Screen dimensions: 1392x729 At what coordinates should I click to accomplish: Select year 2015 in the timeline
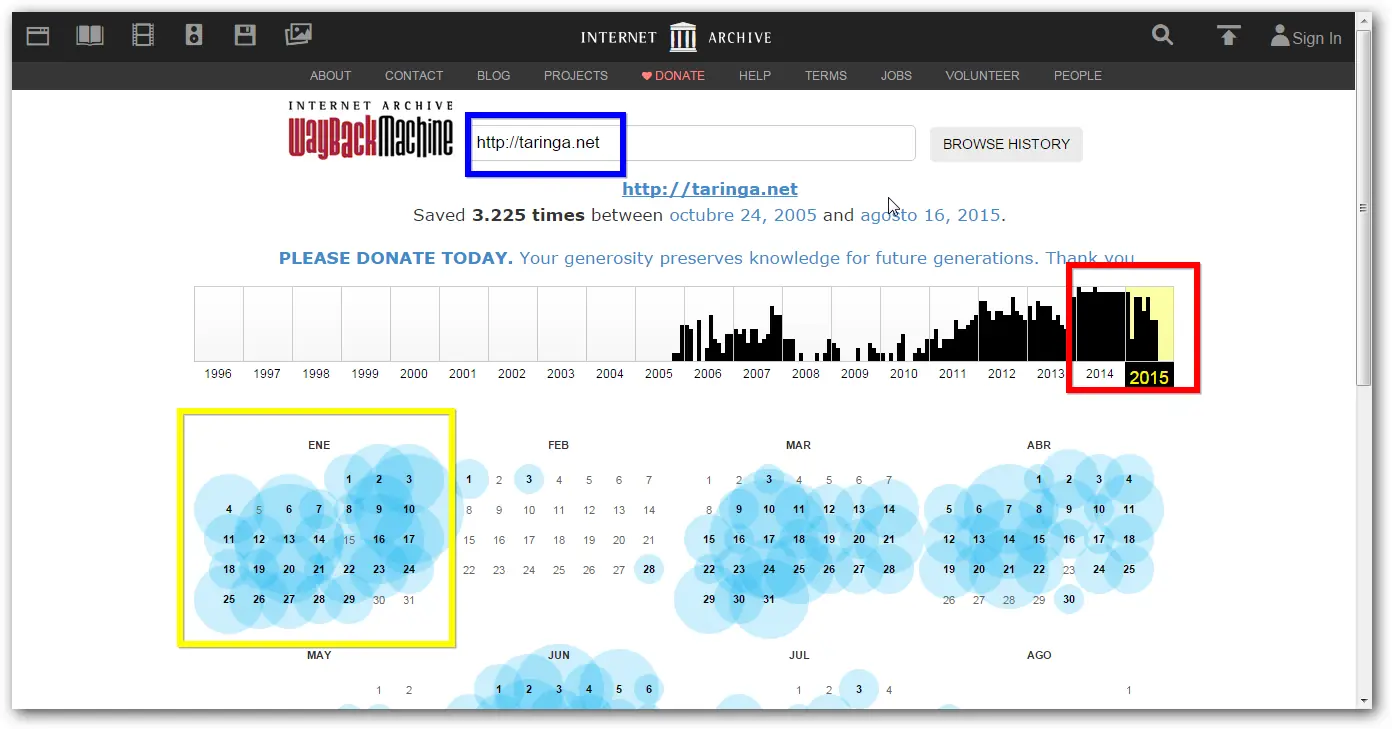click(x=1149, y=377)
